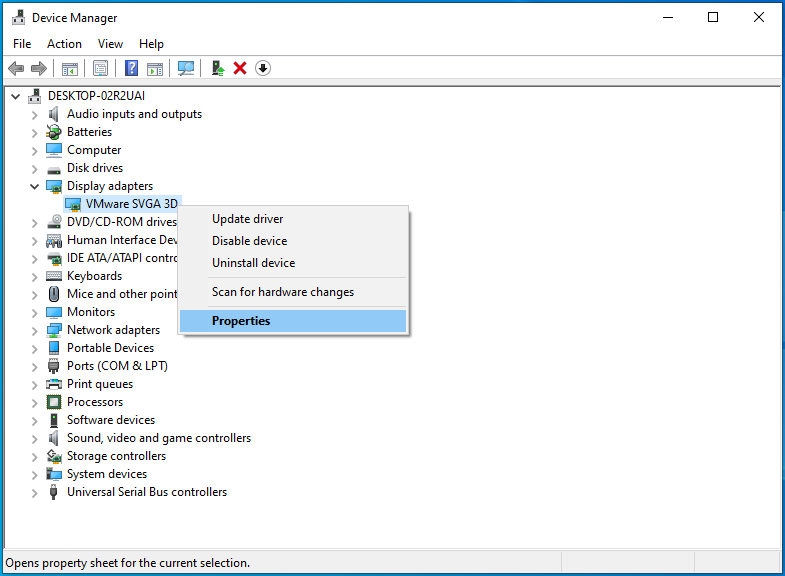Expand the Software devices arrow
The image size is (785, 576).
click(x=34, y=421)
